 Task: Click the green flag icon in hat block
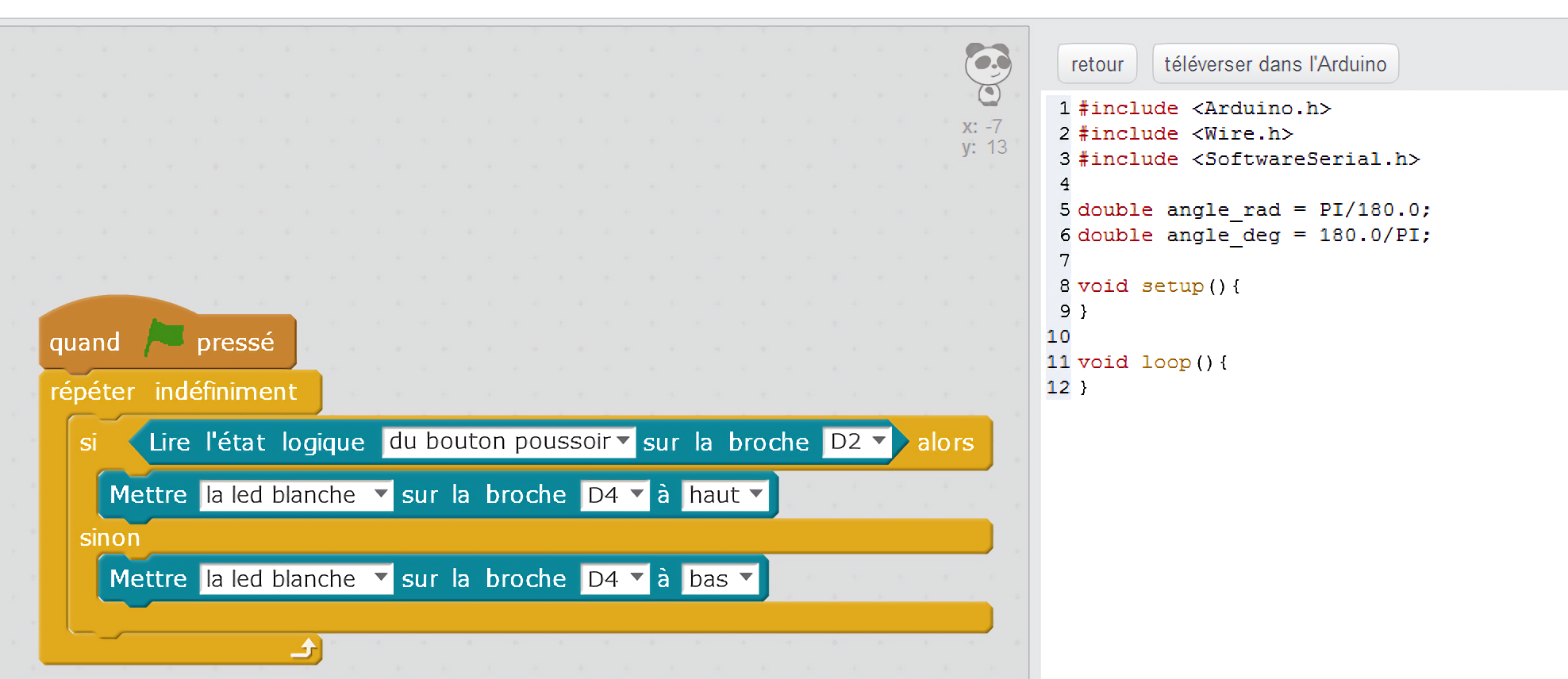click(164, 339)
